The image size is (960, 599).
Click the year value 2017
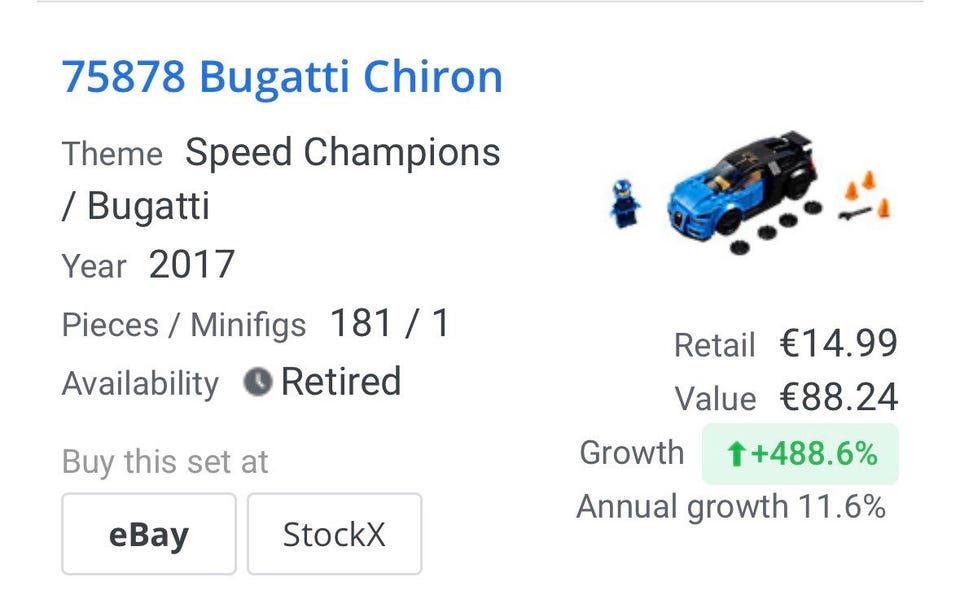(191, 266)
